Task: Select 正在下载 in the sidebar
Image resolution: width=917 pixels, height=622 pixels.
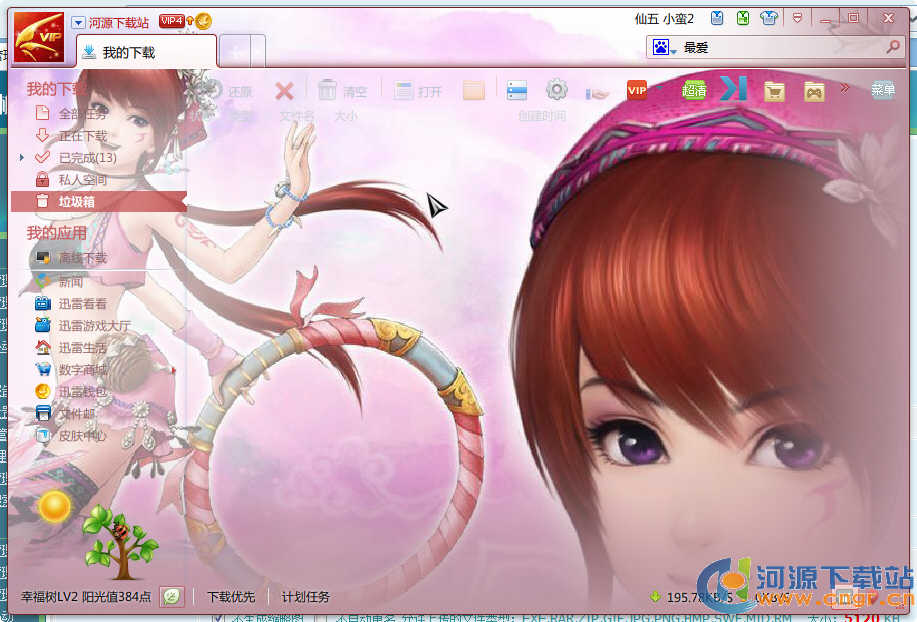Action: (82, 136)
